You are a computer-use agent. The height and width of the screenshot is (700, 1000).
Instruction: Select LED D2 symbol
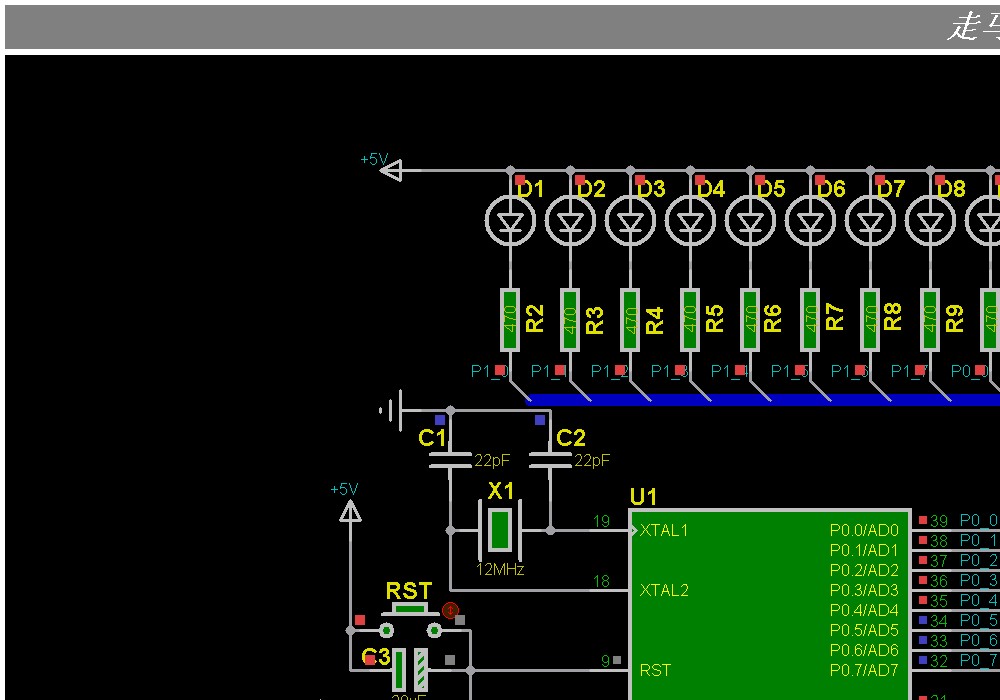(570, 221)
